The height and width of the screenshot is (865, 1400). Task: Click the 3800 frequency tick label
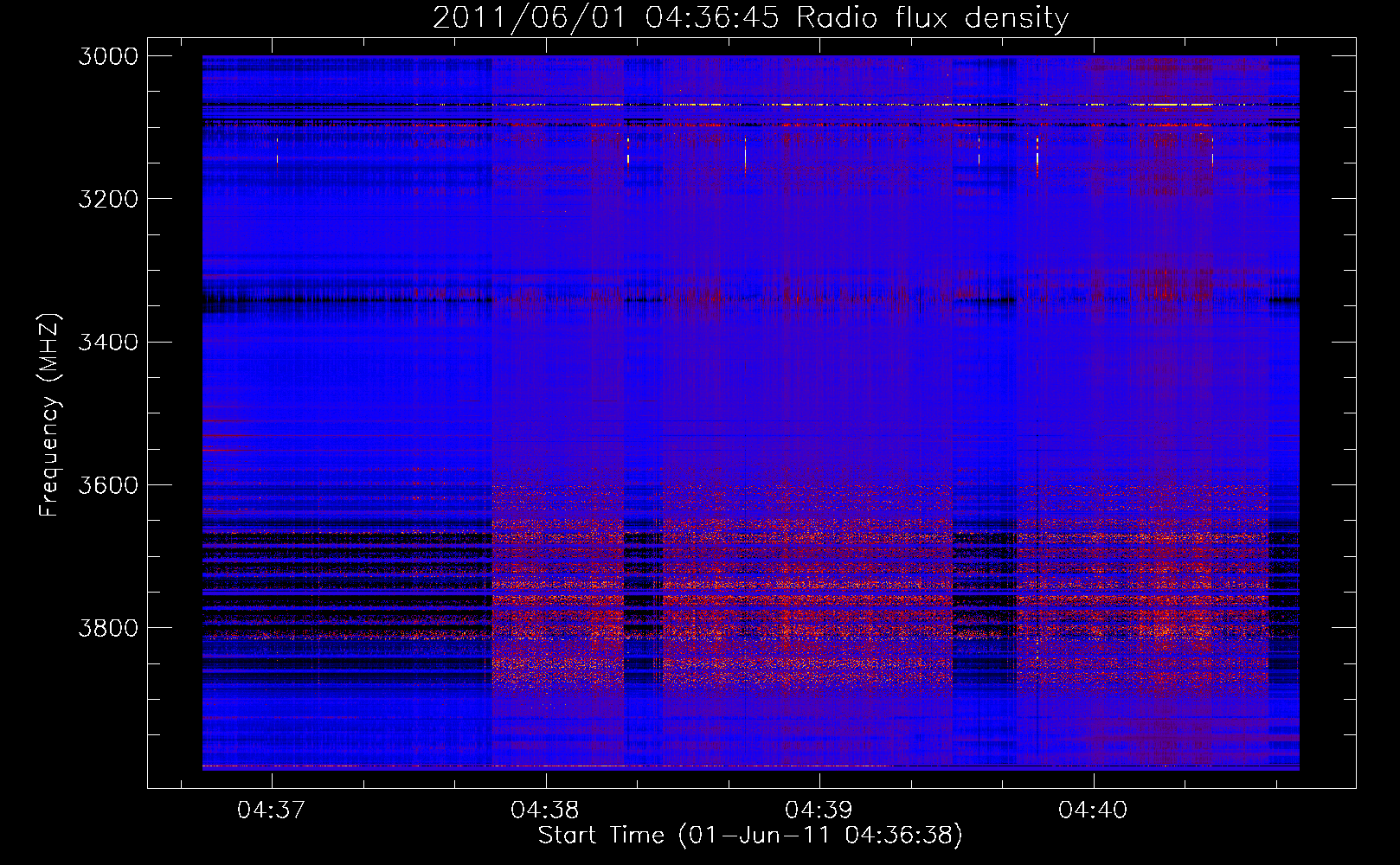(108, 628)
